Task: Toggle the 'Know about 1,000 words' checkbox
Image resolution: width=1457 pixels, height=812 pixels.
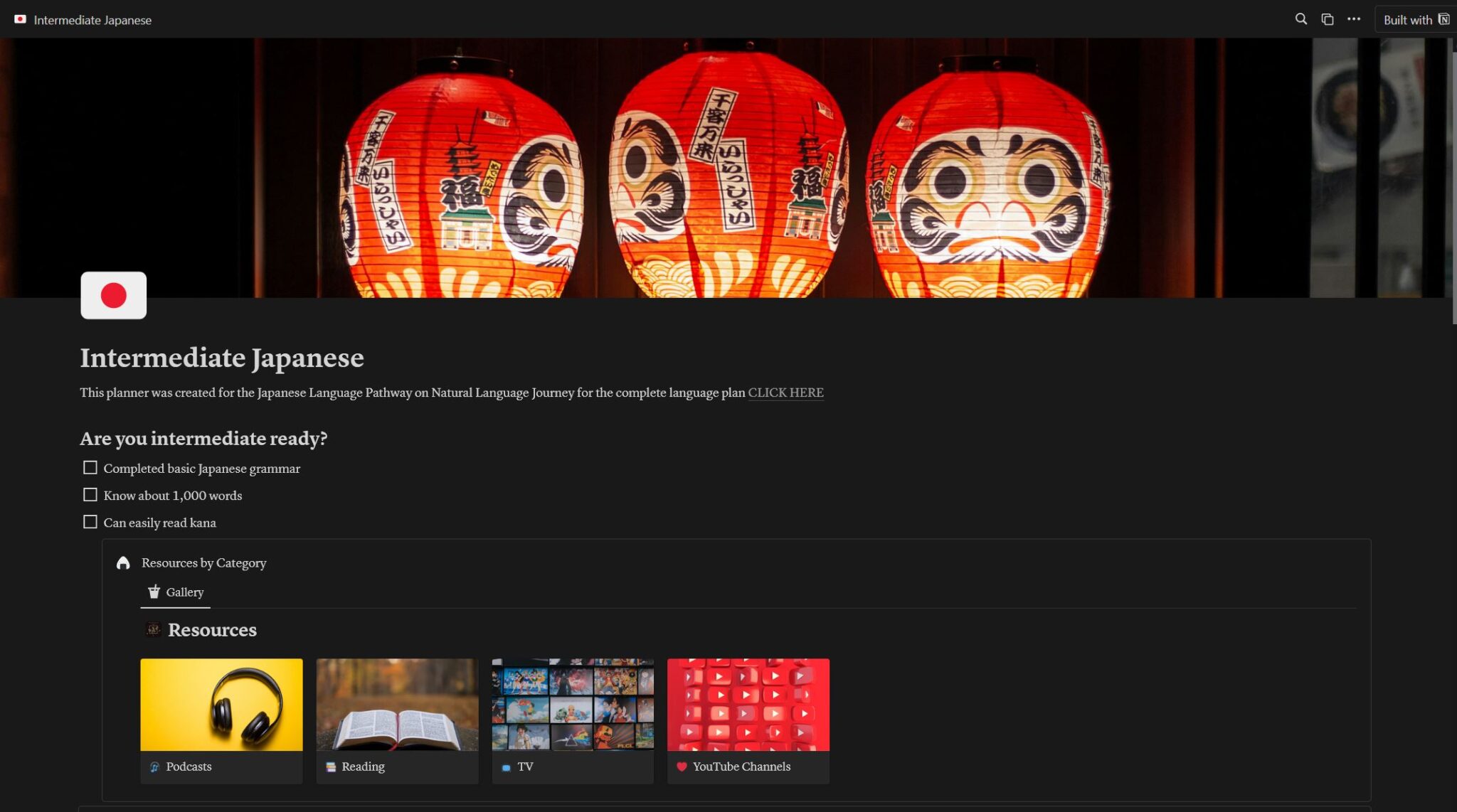Action: click(x=89, y=494)
